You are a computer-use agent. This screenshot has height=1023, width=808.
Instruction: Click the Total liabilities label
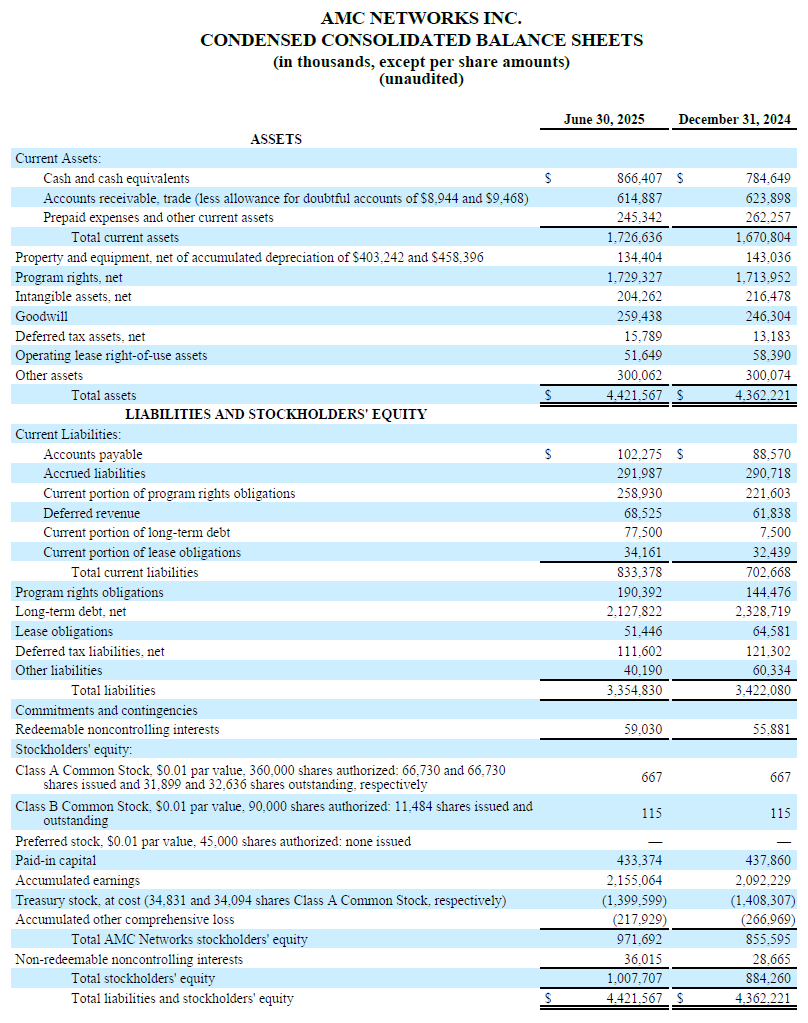(113, 690)
